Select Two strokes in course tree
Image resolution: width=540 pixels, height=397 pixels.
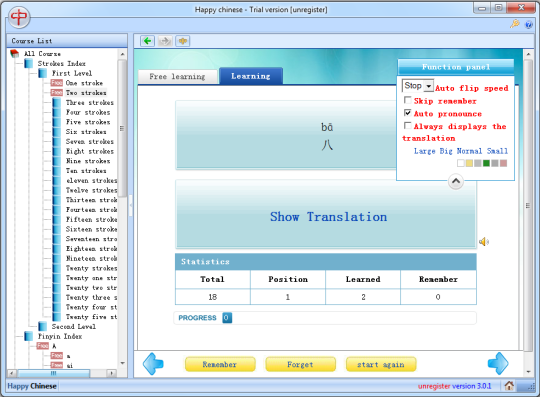86,93
